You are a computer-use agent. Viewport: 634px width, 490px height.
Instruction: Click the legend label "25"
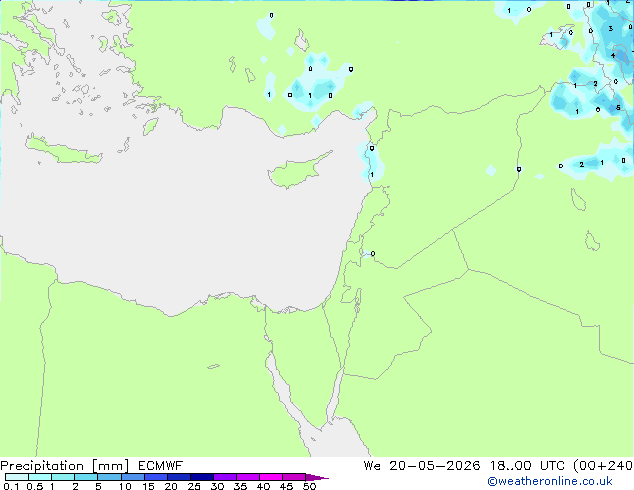point(194,486)
